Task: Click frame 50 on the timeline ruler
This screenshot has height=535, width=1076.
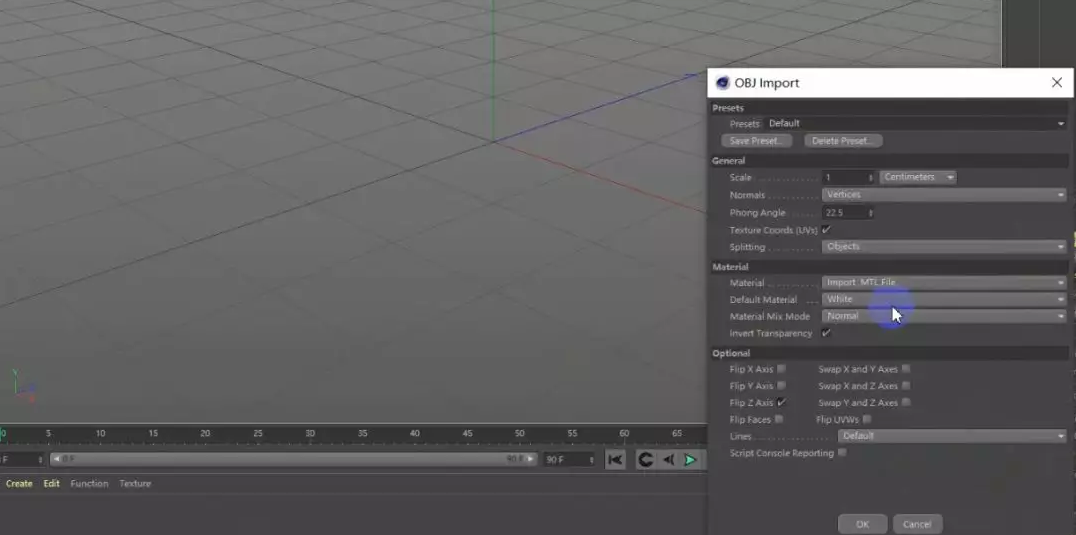Action: coord(519,433)
